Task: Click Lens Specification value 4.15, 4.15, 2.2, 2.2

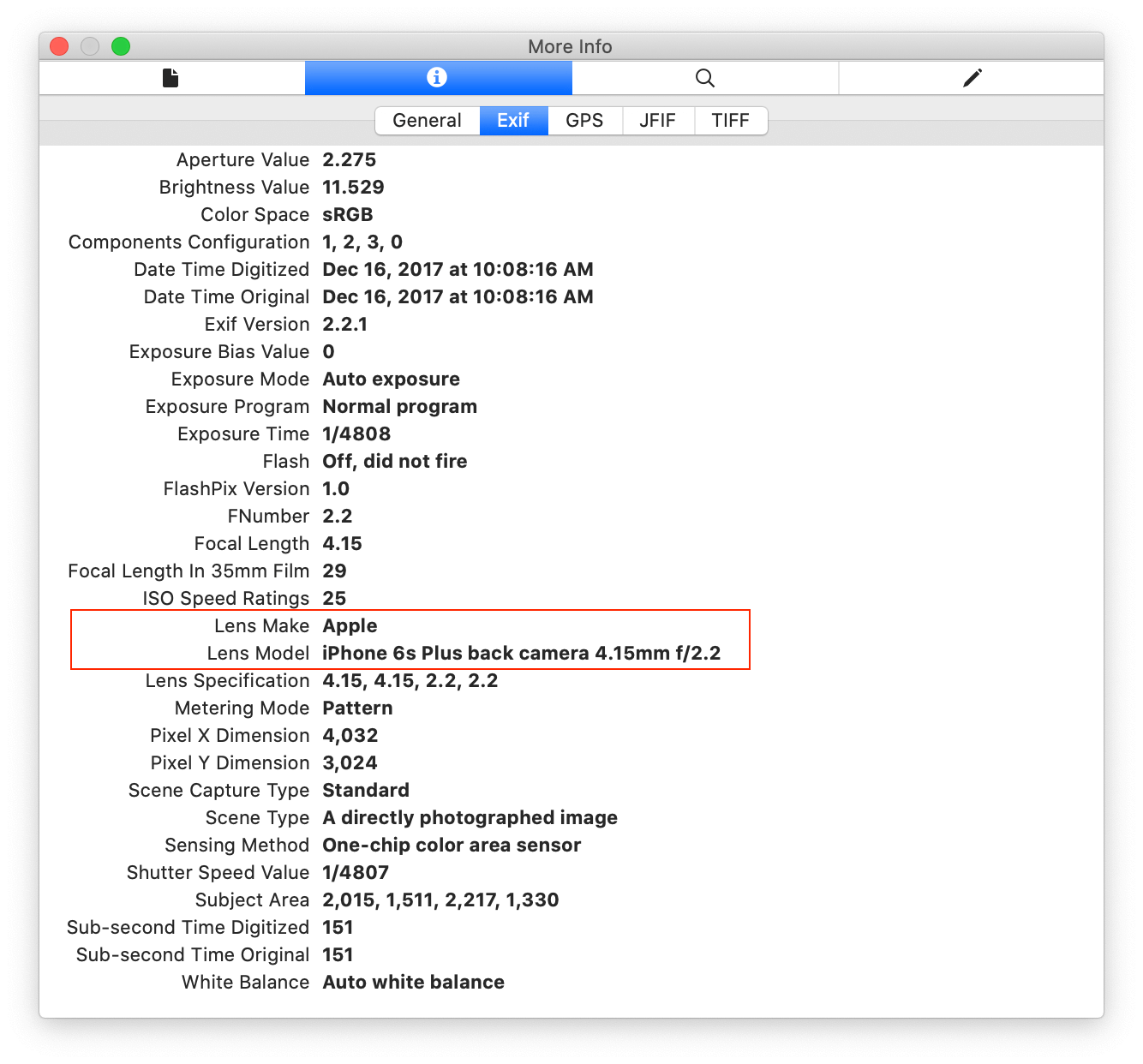Action: (410, 681)
